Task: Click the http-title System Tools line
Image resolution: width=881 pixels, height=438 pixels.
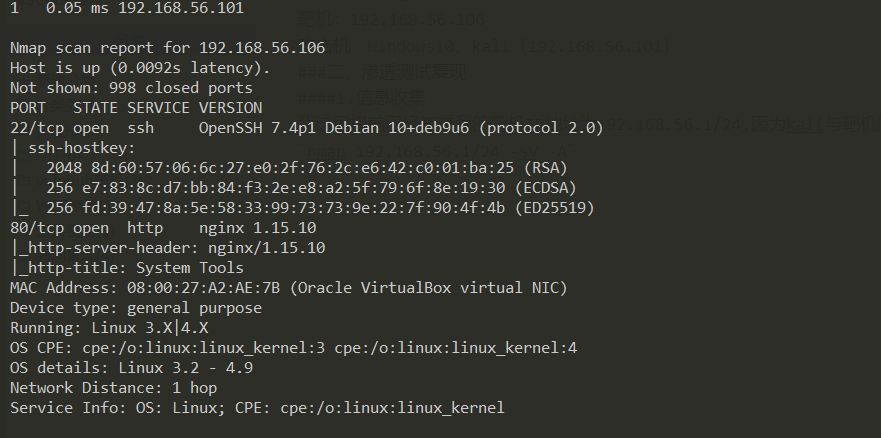Action: (127, 268)
